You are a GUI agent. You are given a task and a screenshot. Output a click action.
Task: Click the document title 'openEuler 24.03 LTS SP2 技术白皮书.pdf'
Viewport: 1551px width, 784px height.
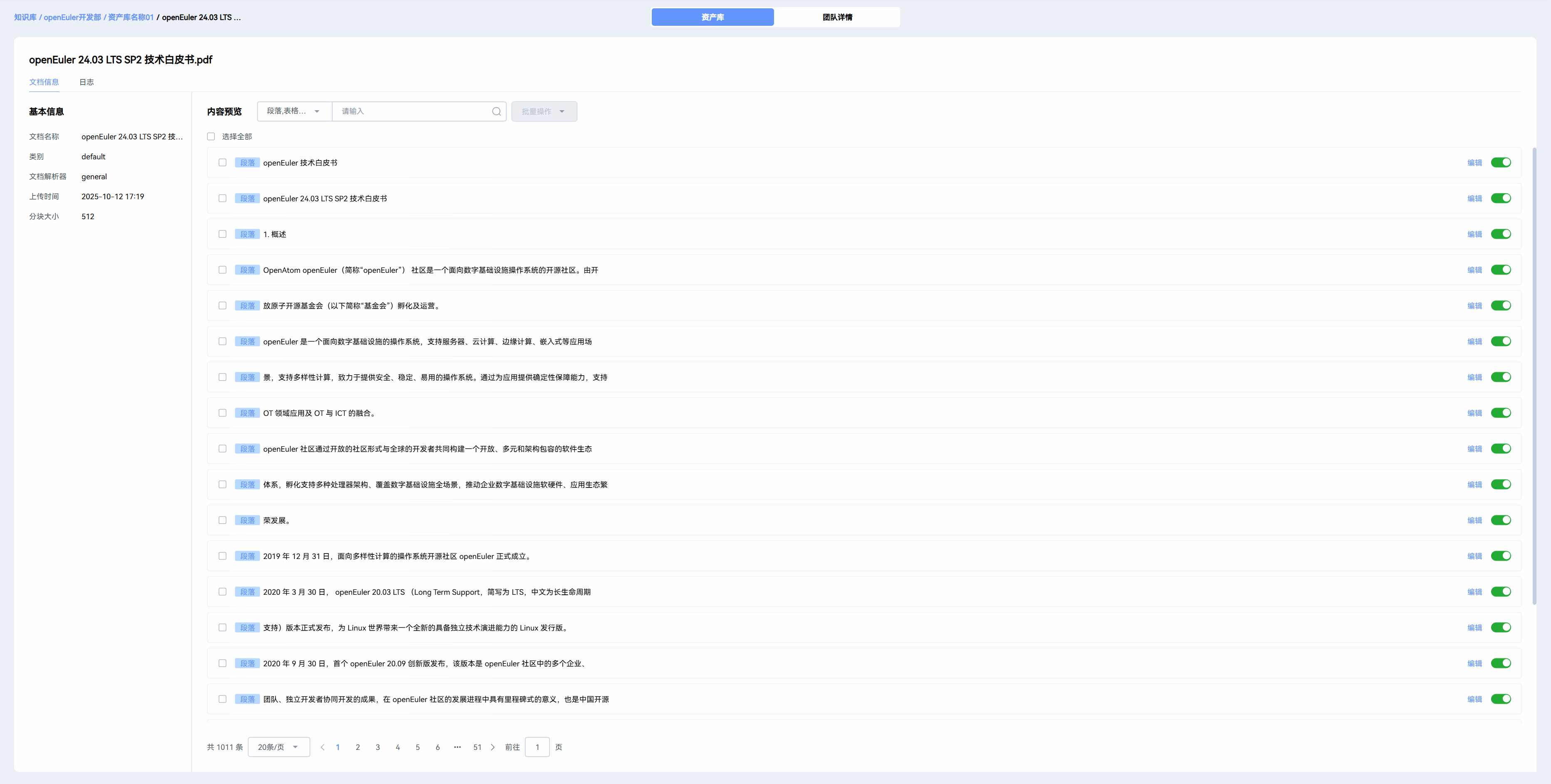click(x=121, y=59)
